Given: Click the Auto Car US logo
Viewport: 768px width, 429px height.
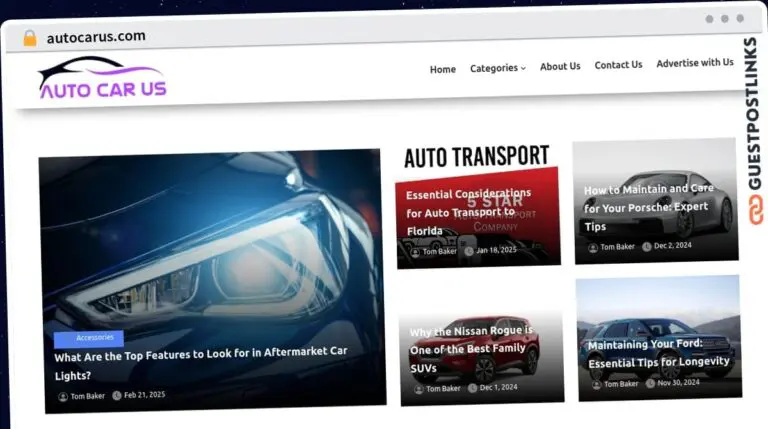Looking at the screenshot, I should 102,79.
